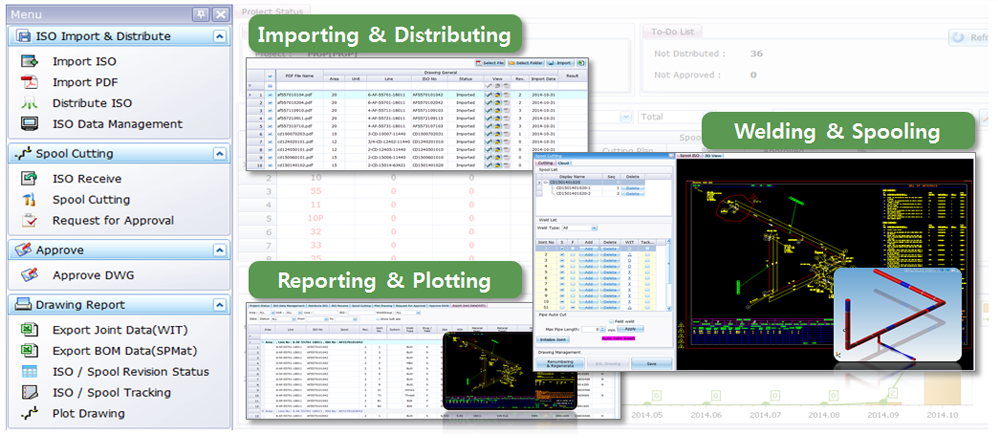The image size is (998, 440).
Task: Pin the Menu panel with pushpin icon
Action: point(200,13)
